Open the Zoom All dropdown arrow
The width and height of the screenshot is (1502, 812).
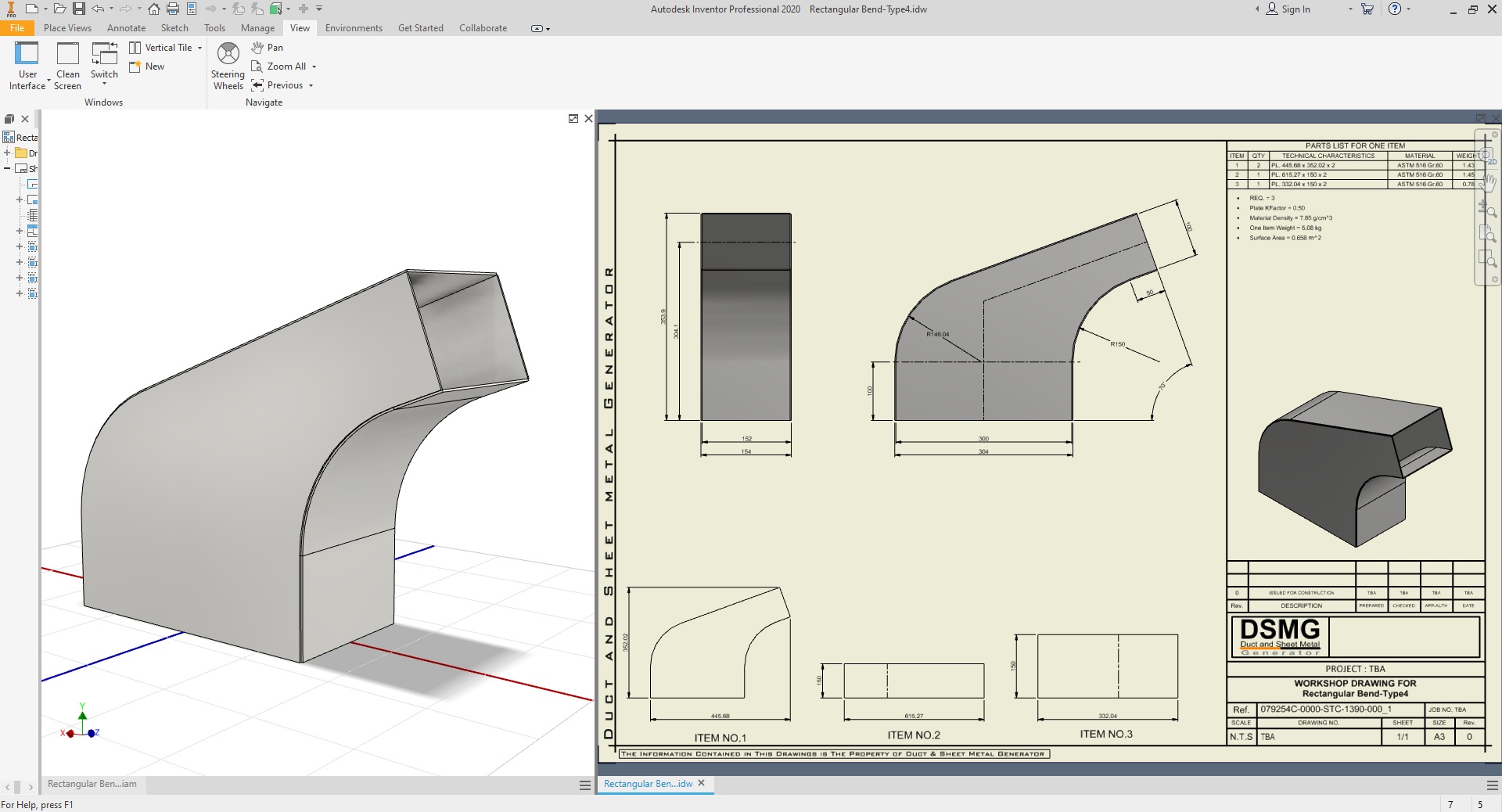tap(314, 67)
